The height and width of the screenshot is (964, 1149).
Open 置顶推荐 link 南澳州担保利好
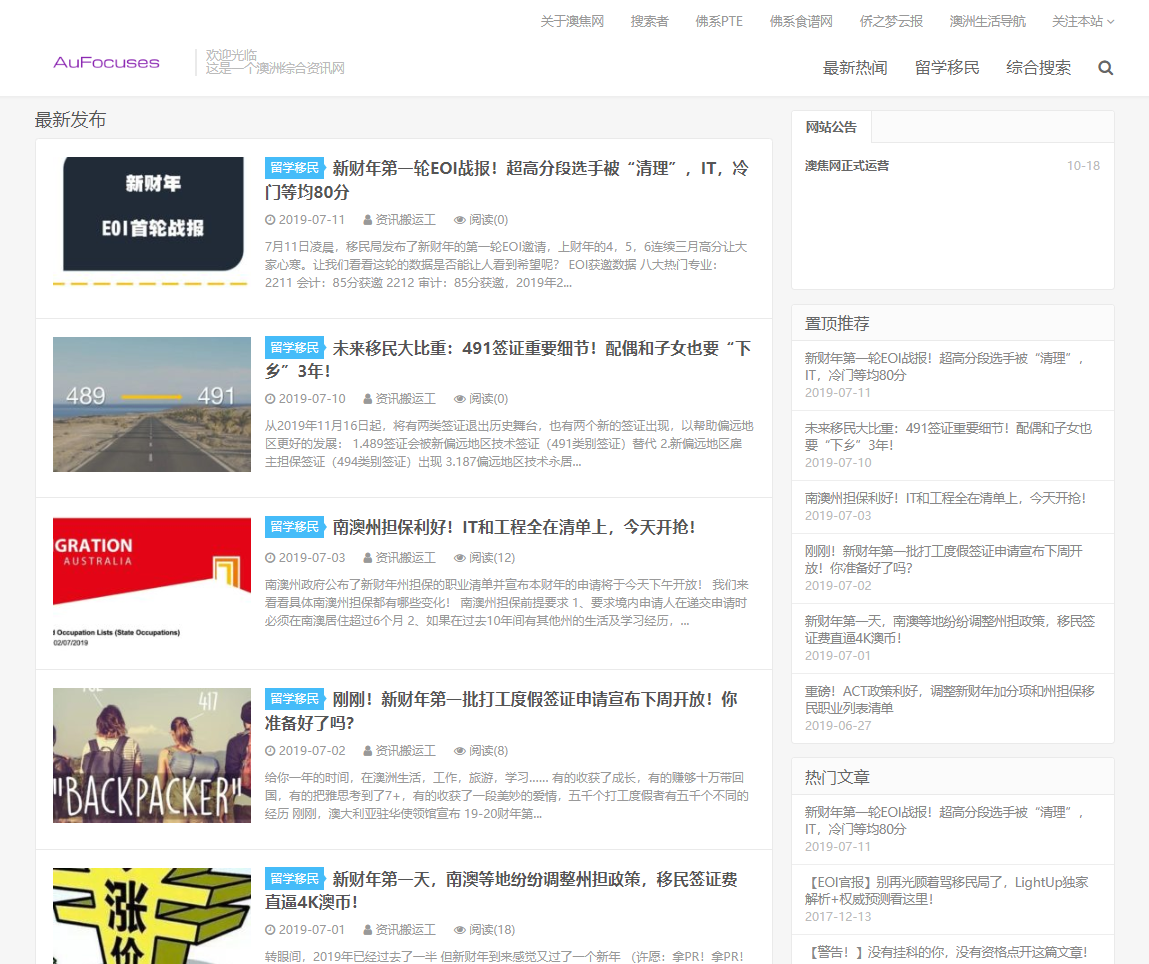[x=945, y=498]
